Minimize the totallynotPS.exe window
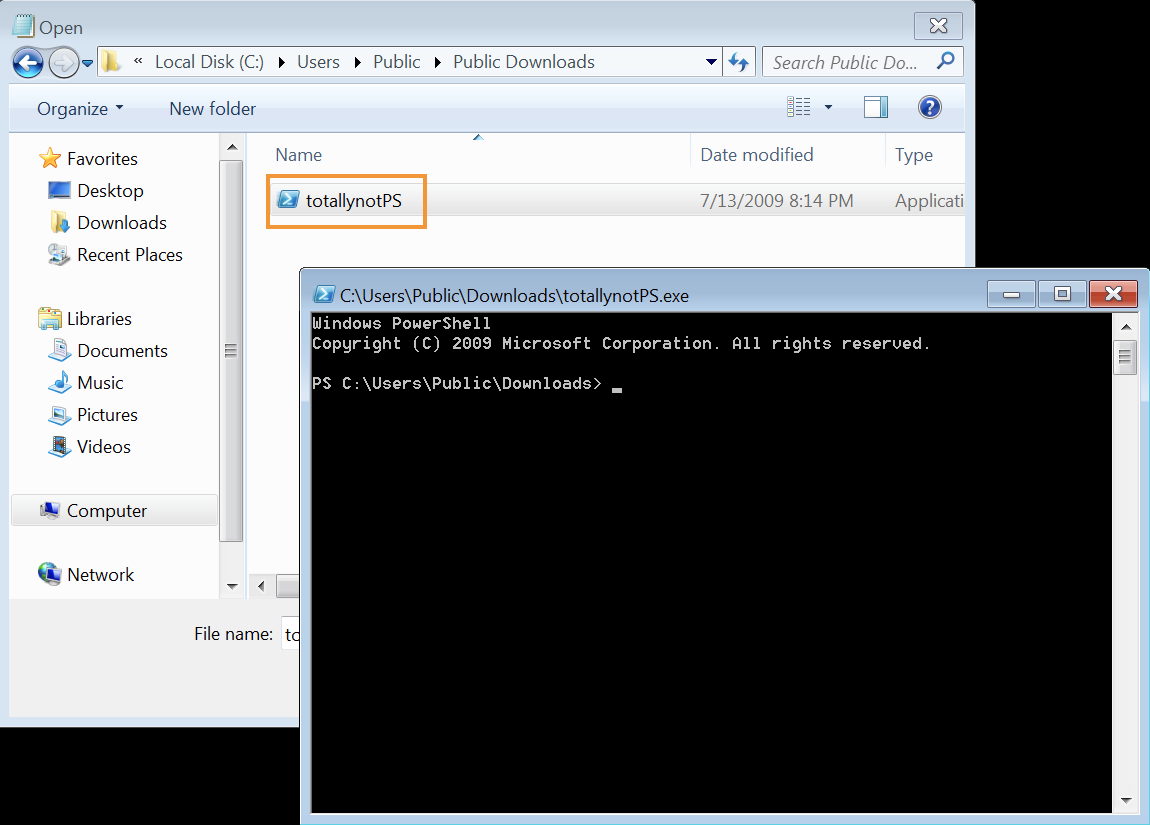This screenshot has height=825, width=1150. 1011,294
